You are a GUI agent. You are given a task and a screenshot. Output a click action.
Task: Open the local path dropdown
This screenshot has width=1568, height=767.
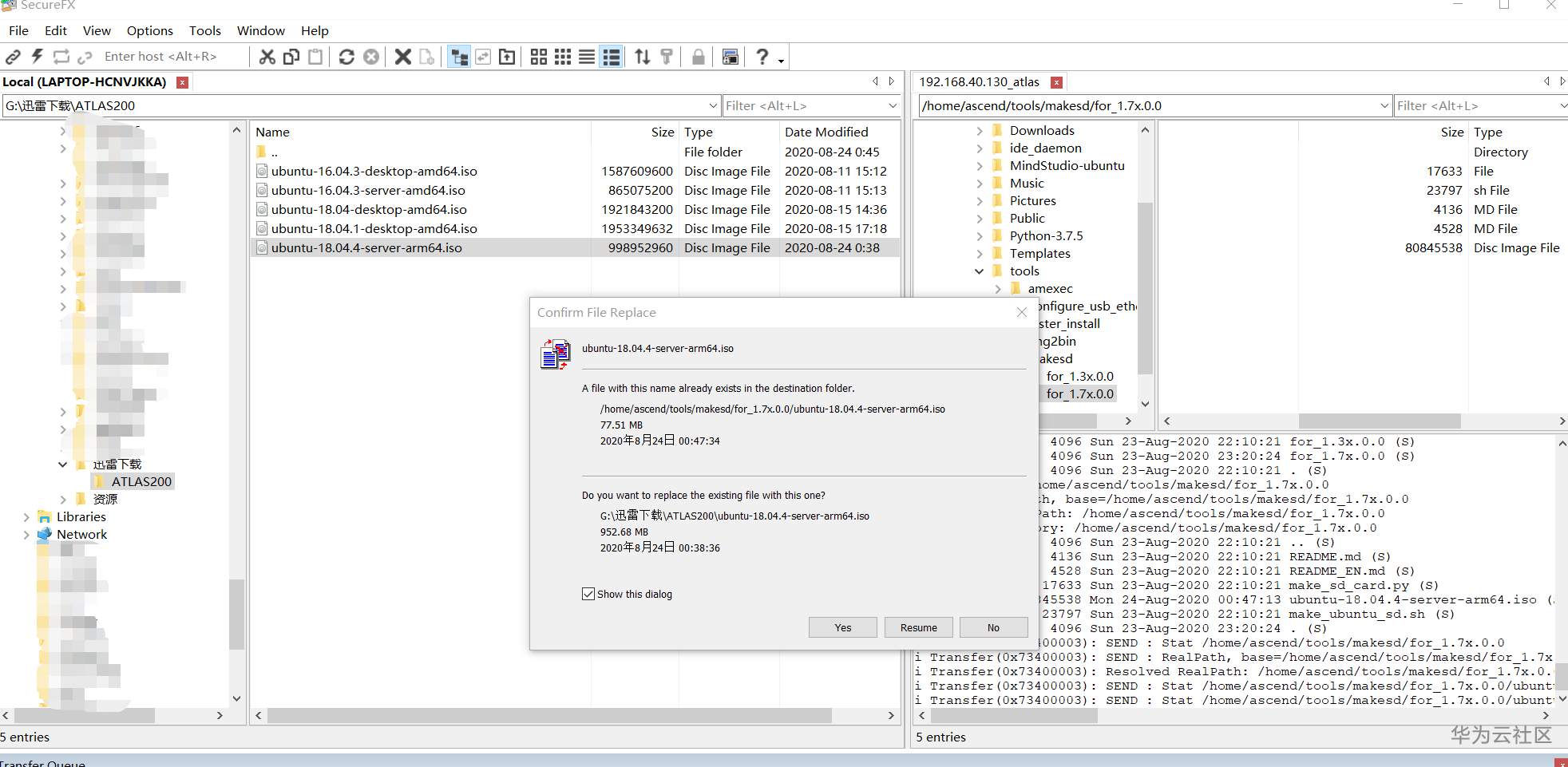[x=714, y=105]
